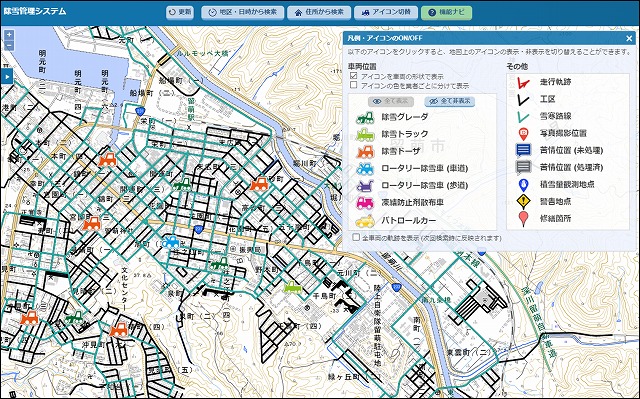Select the blue rotary snowplow on map
The height and width of the screenshot is (399, 640).
pos(171,242)
